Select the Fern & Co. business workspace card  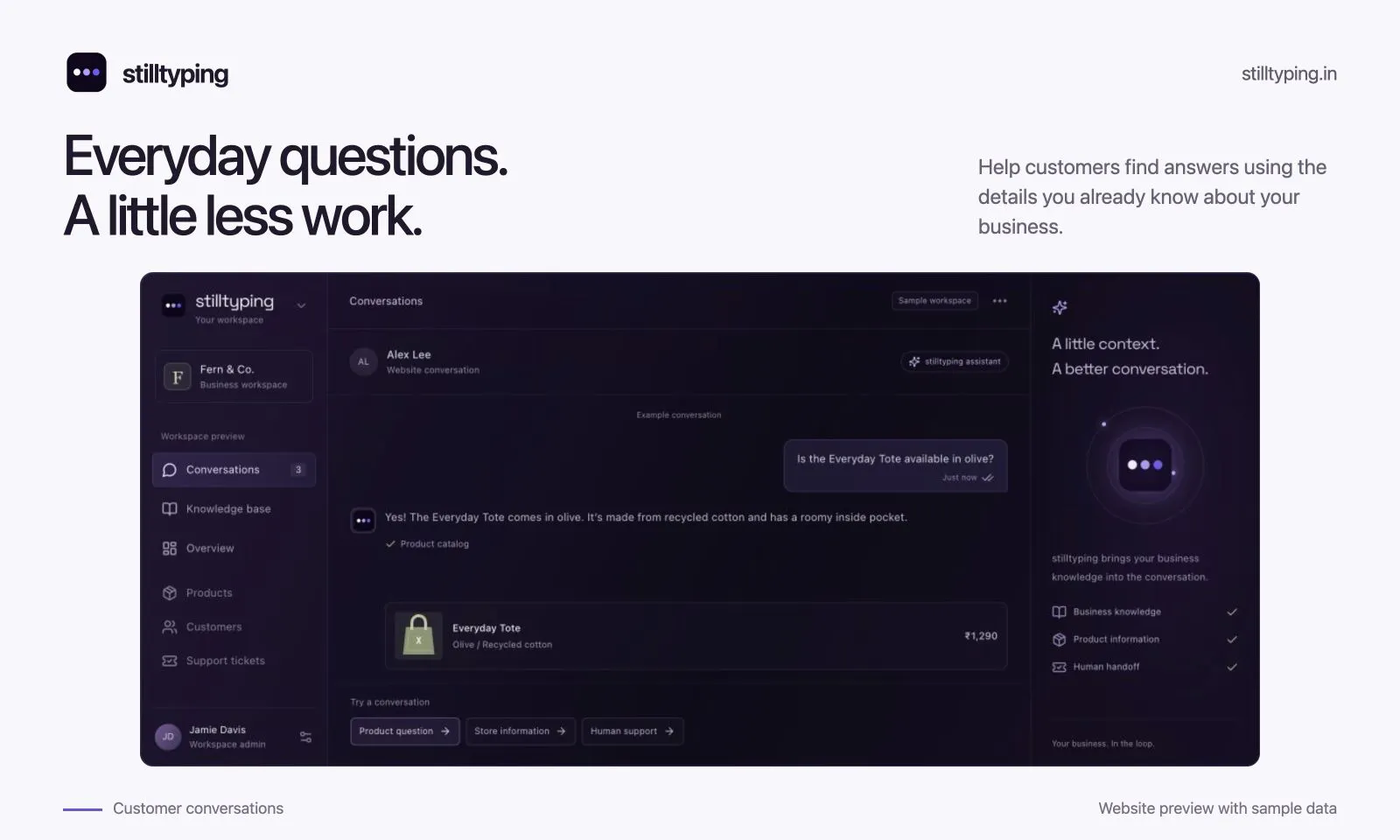pos(234,376)
